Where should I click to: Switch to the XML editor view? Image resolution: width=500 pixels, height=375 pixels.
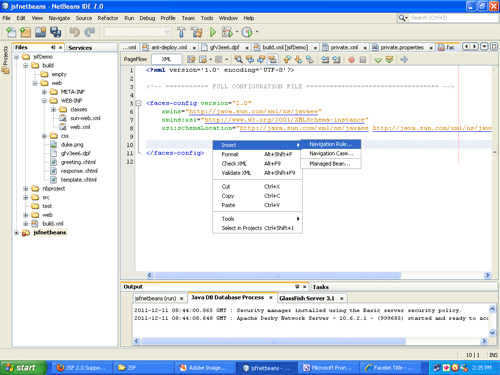[x=166, y=59]
